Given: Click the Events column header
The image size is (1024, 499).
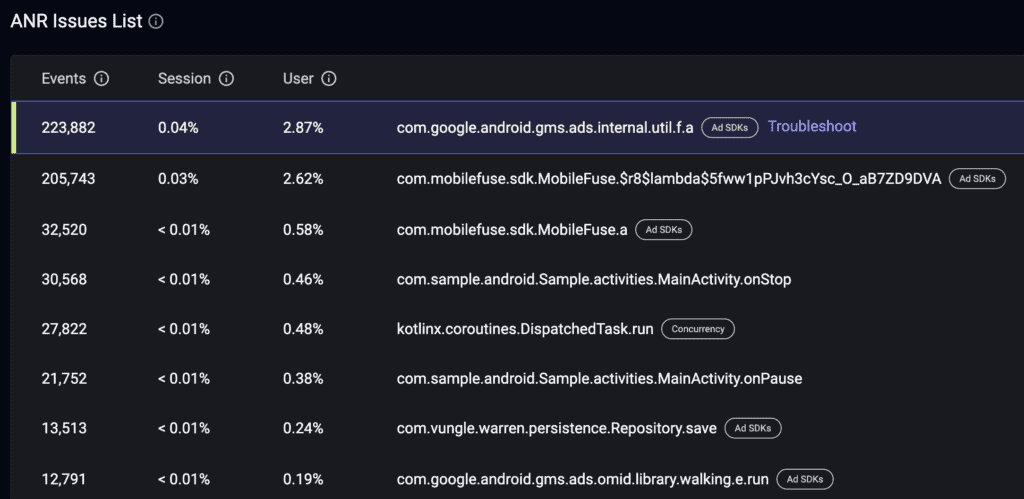Looking at the screenshot, I should pos(64,79).
